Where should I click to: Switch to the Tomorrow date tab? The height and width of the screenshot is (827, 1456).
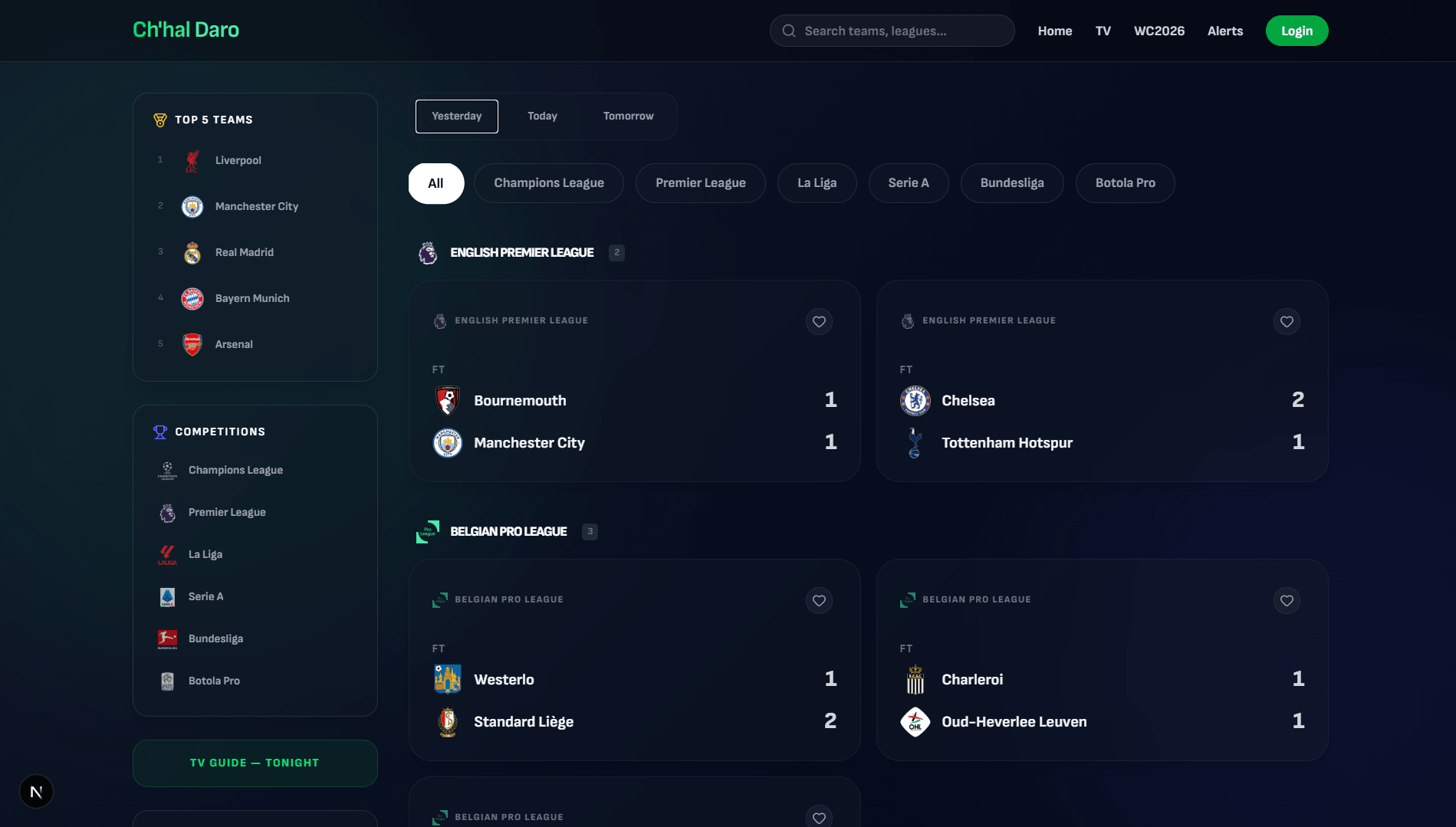click(628, 117)
